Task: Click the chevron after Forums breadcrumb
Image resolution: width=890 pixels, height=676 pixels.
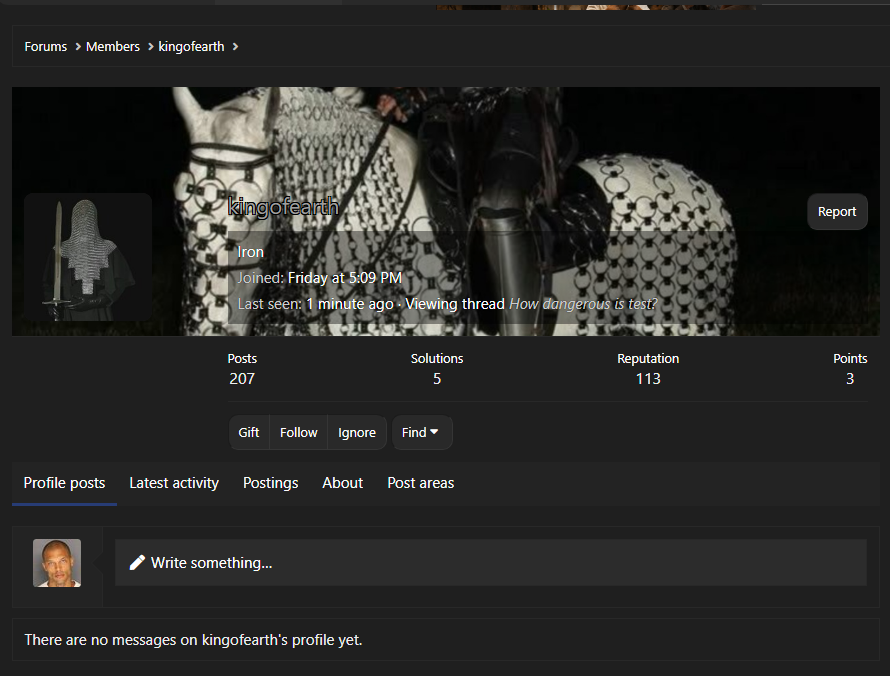Action: point(78,47)
